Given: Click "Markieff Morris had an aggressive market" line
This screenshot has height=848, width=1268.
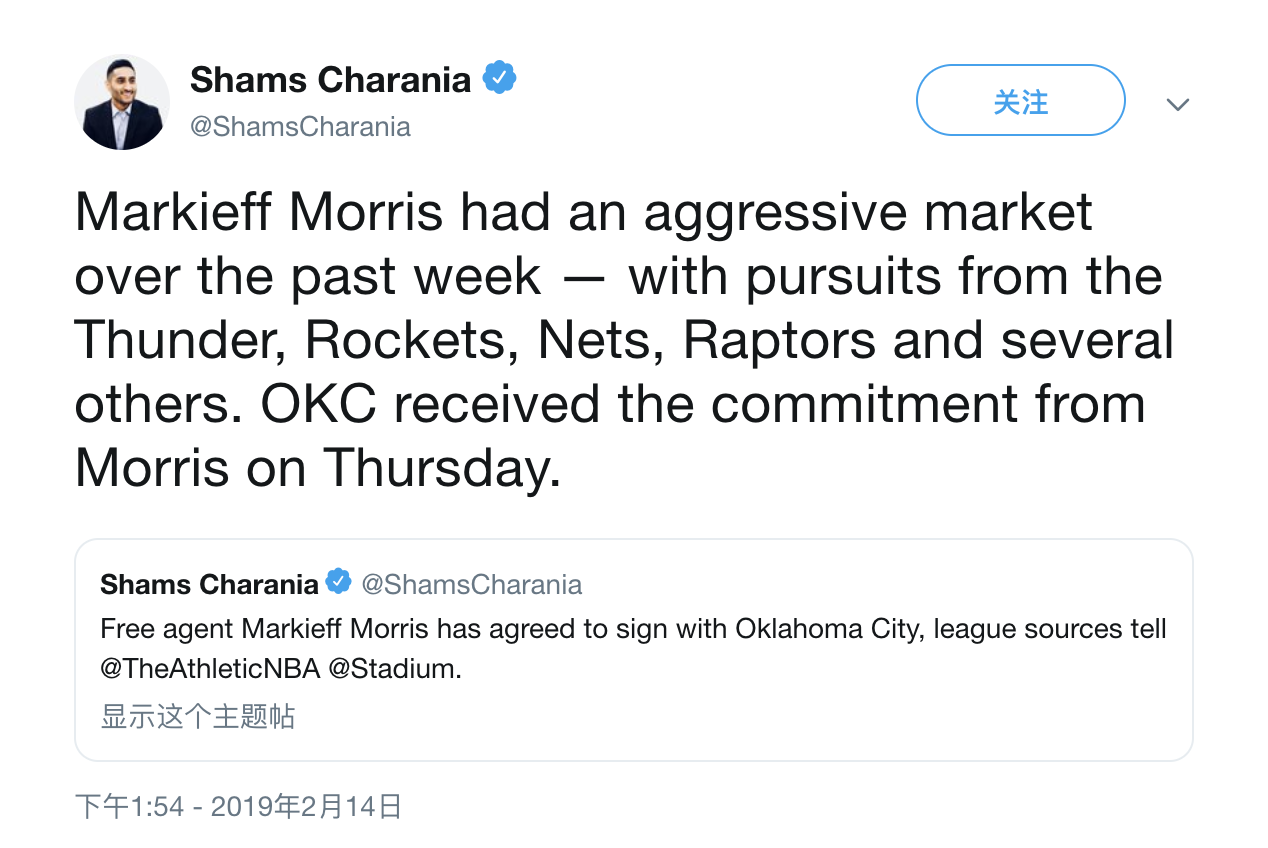Looking at the screenshot, I should click(x=584, y=213).
